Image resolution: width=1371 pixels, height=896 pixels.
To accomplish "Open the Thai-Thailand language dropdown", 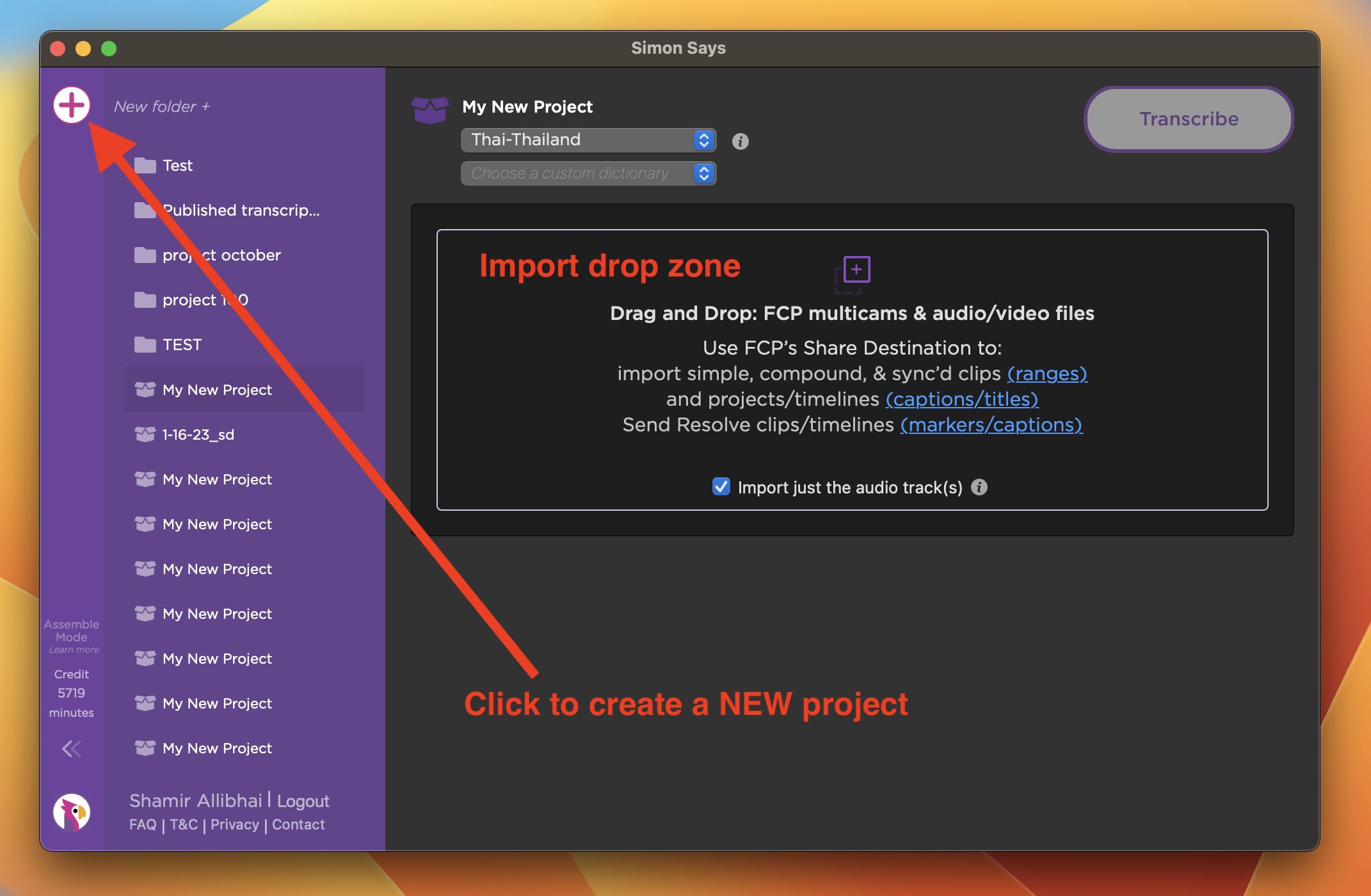I will point(588,140).
